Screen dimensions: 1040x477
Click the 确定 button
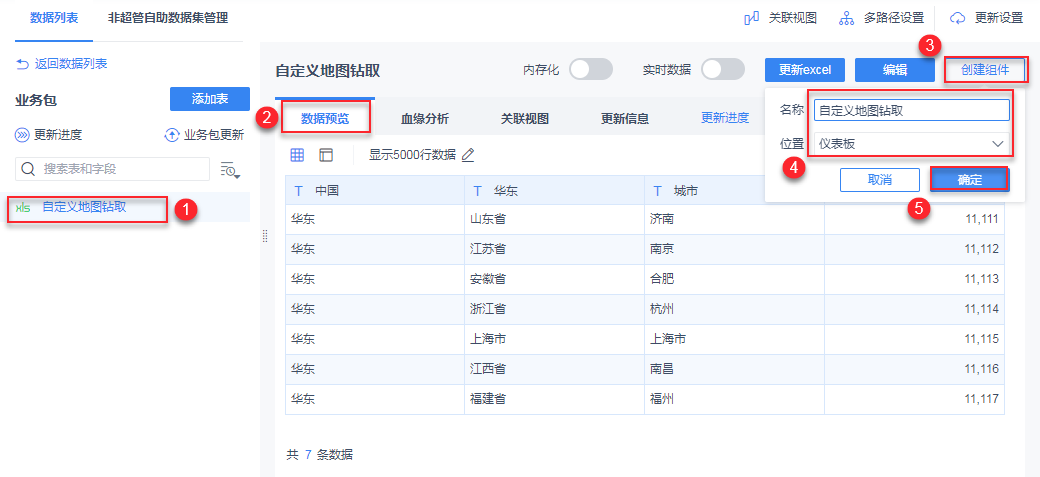(x=969, y=180)
